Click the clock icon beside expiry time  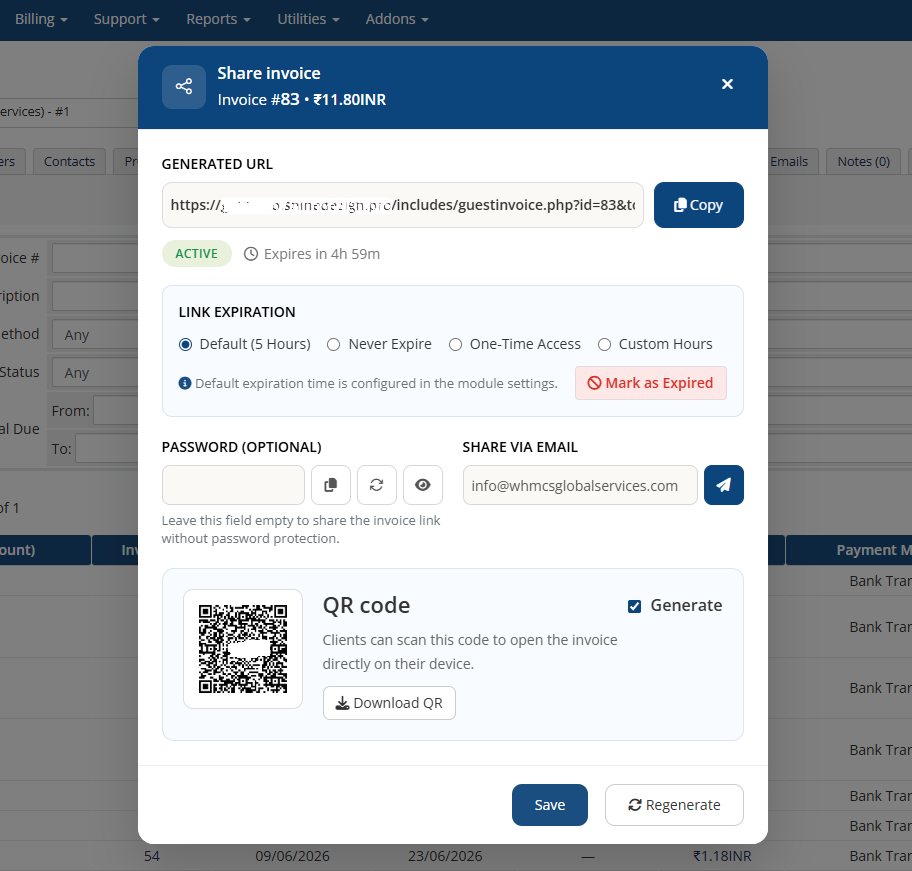(x=251, y=254)
